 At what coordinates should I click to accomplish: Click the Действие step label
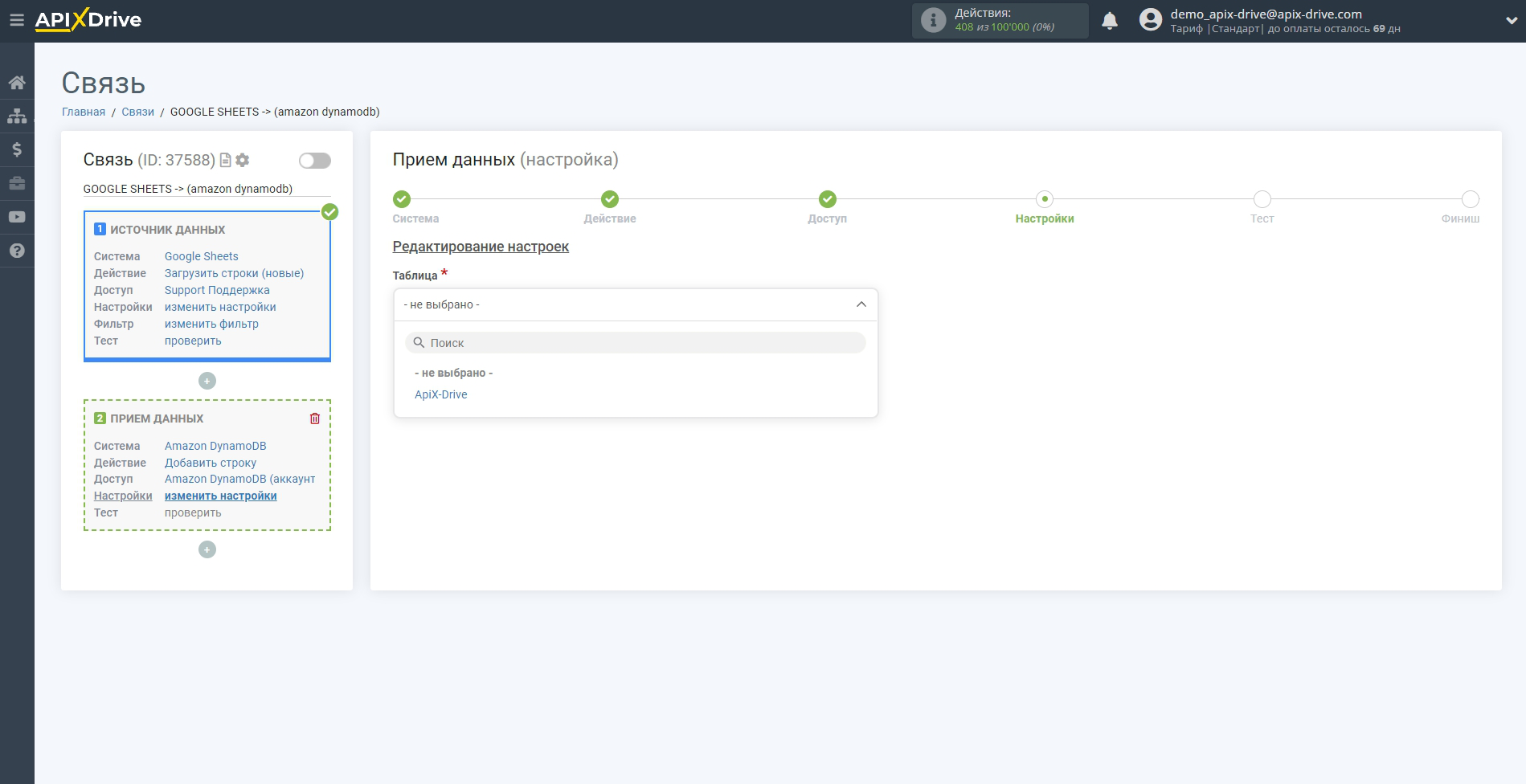[x=610, y=218]
